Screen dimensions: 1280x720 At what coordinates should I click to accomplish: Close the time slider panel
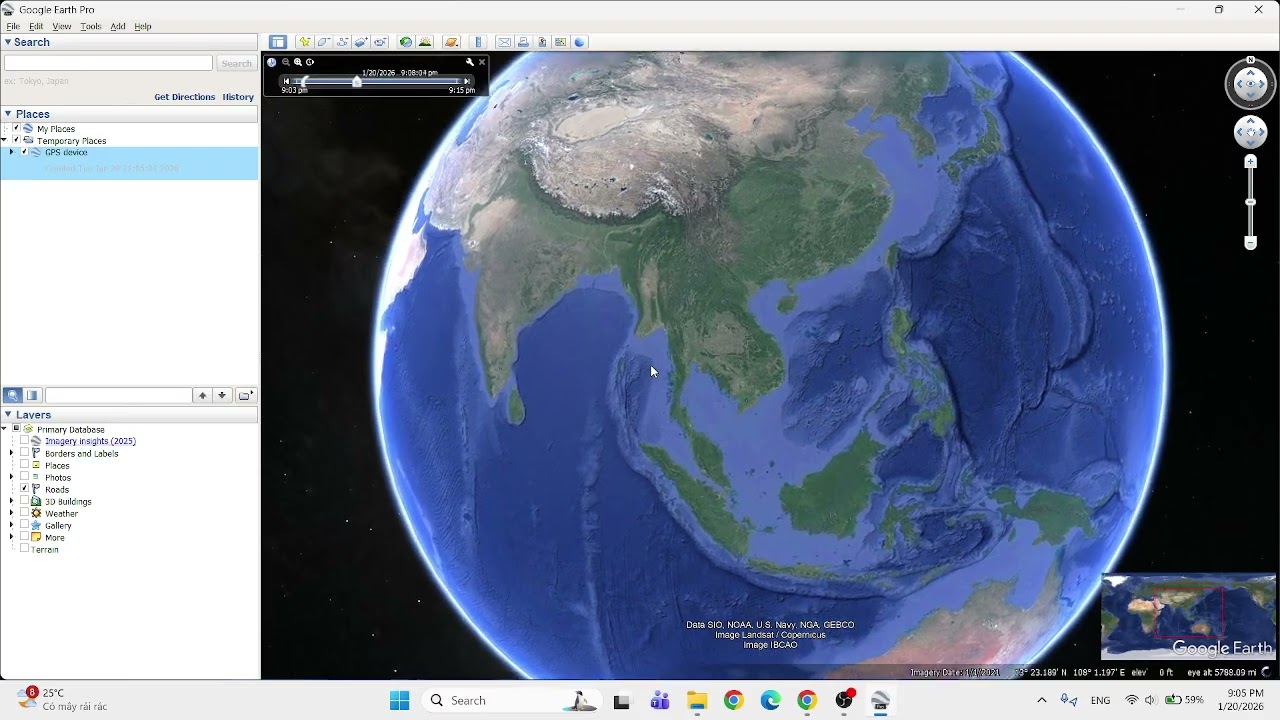[x=482, y=62]
